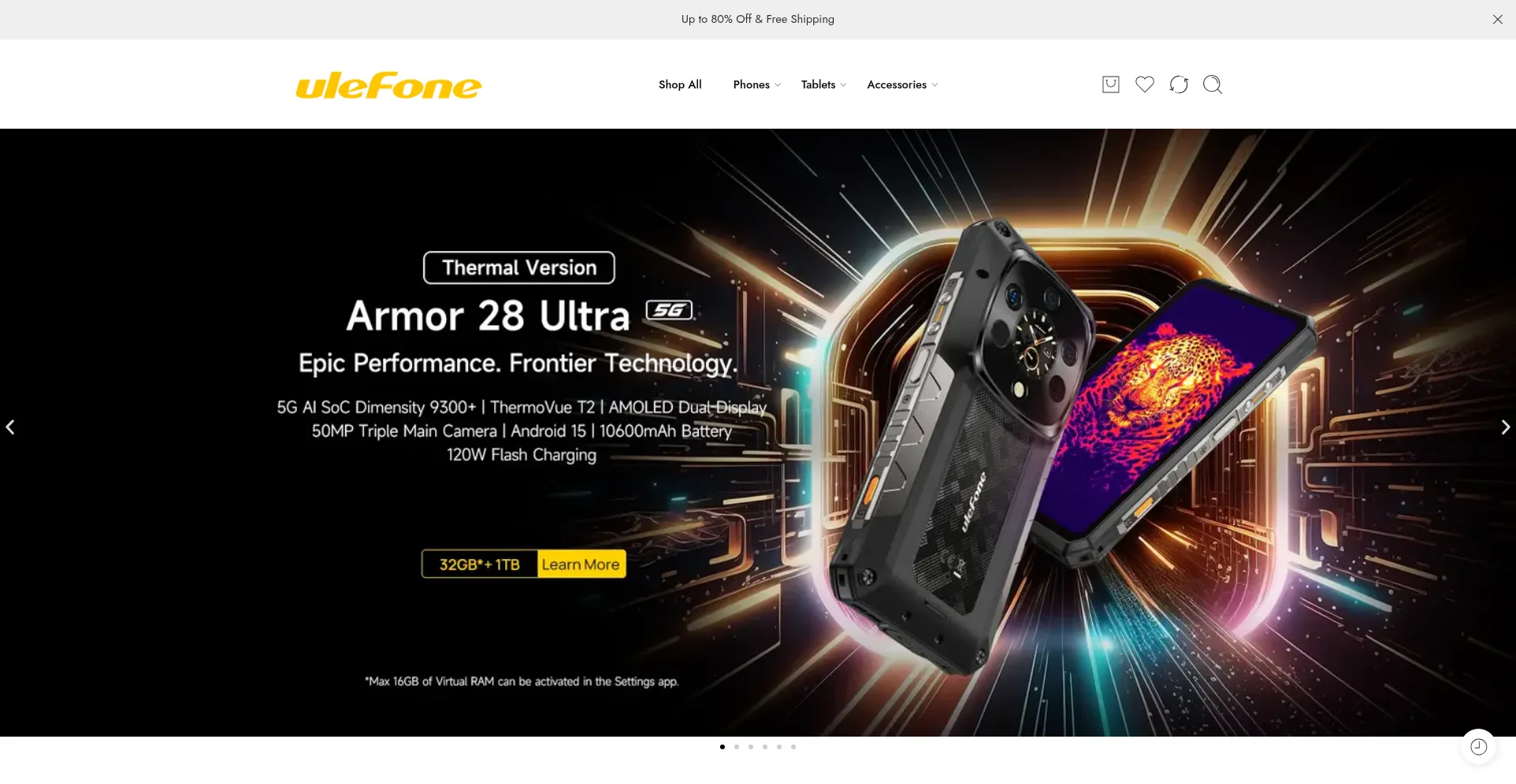Click the Learn More button
Viewport: 1516px width, 784px height.
(581, 565)
